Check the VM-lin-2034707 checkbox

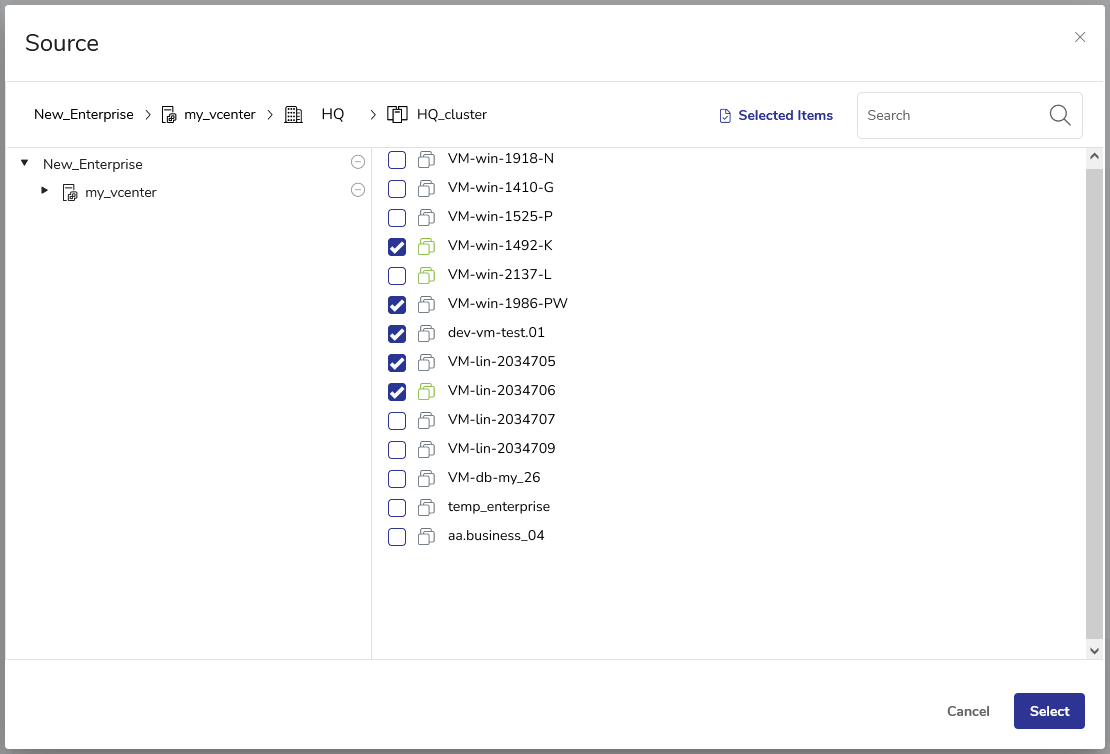pyautogui.click(x=397, y=421)
